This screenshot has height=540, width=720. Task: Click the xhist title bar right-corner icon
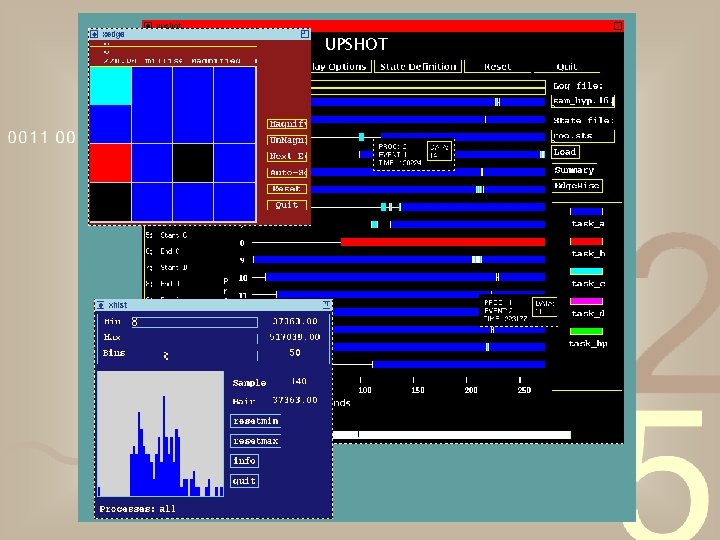coord(326,305)
